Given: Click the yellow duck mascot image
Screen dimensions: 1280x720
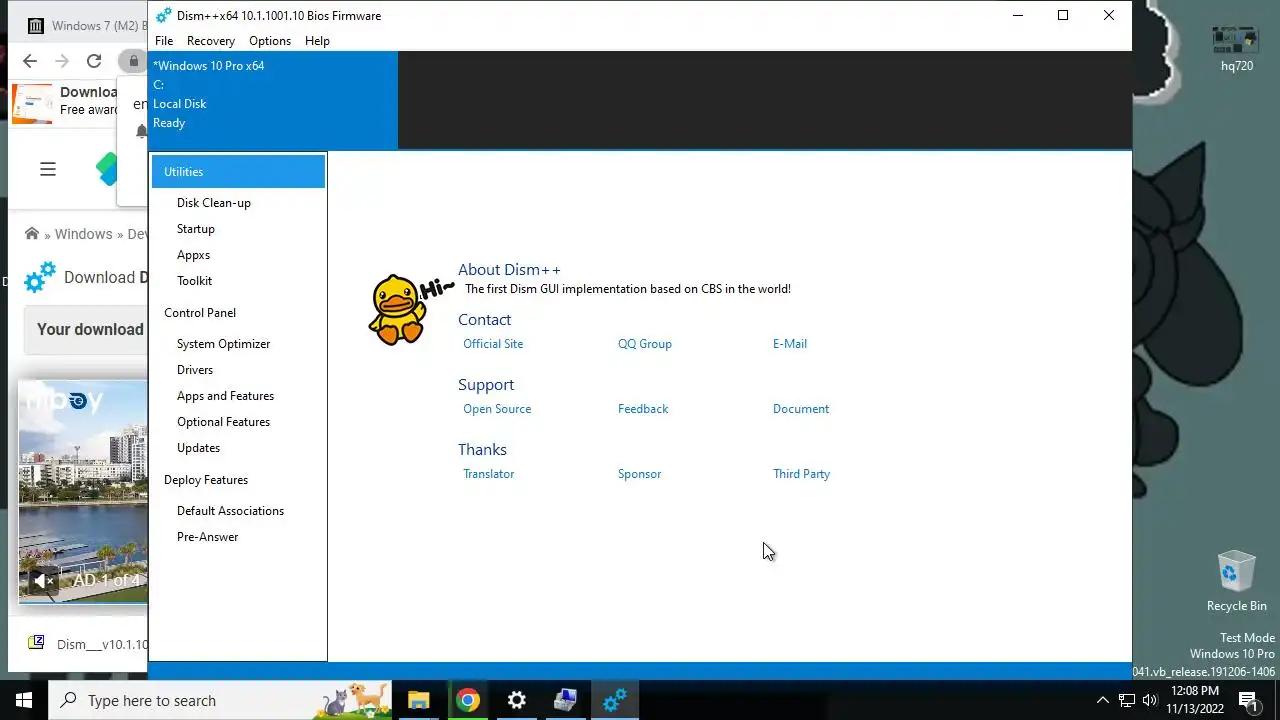Looking at the screenshot, I should [398, 310].
